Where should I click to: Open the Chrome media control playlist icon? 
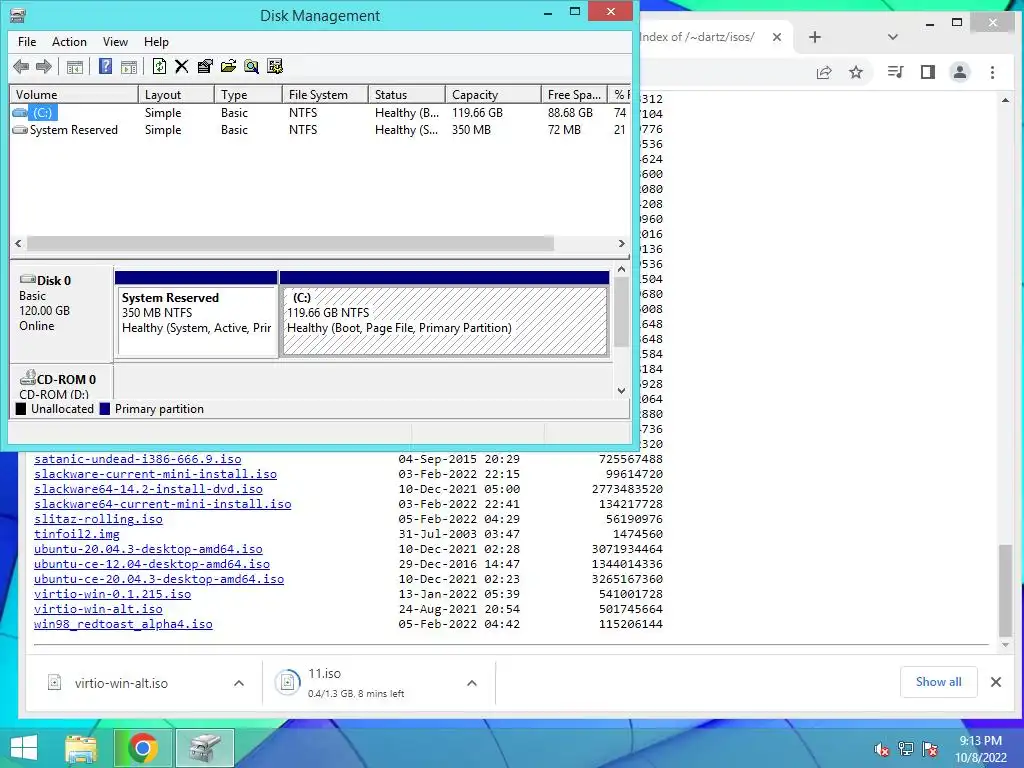(x=895, y=72)
